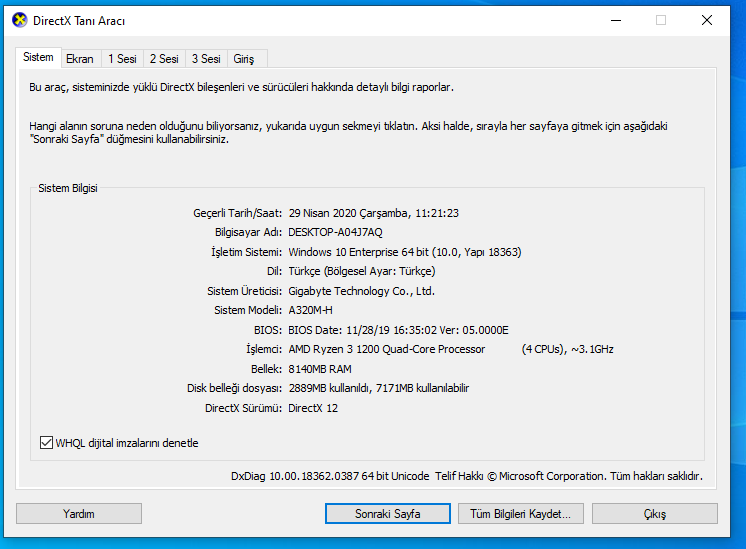Screen dimensions: 746x549
Task: Click the AMD Ryzen 3 1200 processor text
Action: [x=386, y=349]
